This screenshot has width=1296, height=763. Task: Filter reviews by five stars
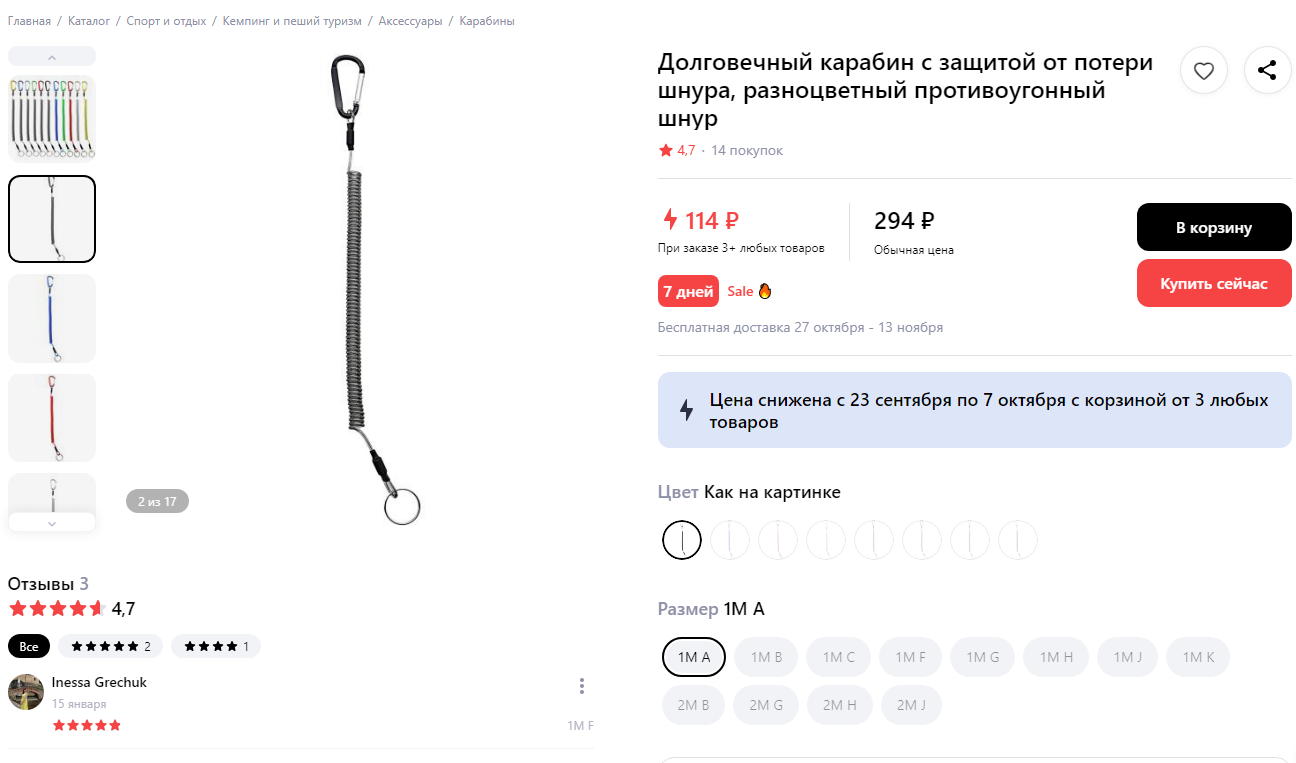111,646
